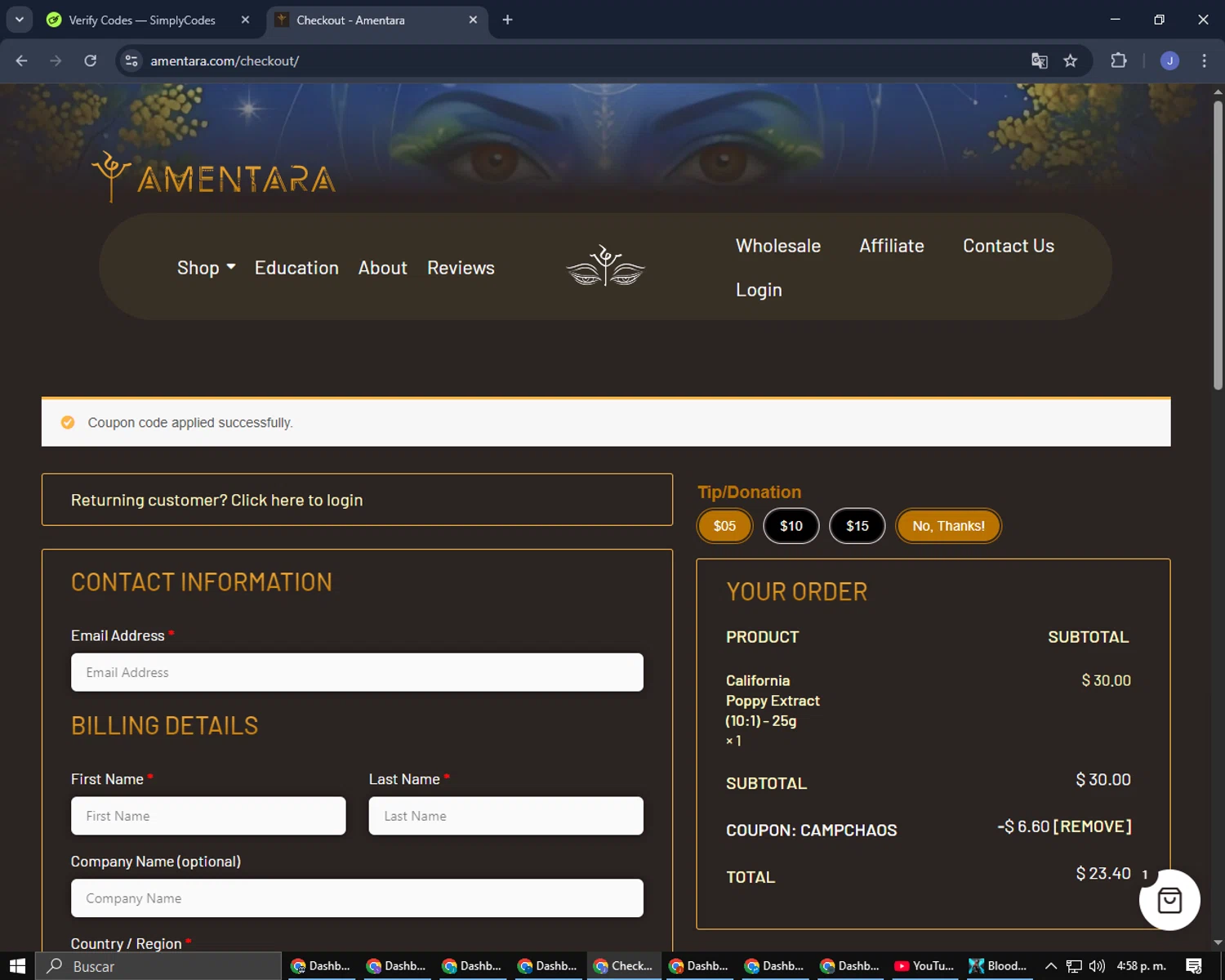Click the page vertical scrollbar
The width and height of the screenshot is (1225, 980).
(x=1218, y=245)
